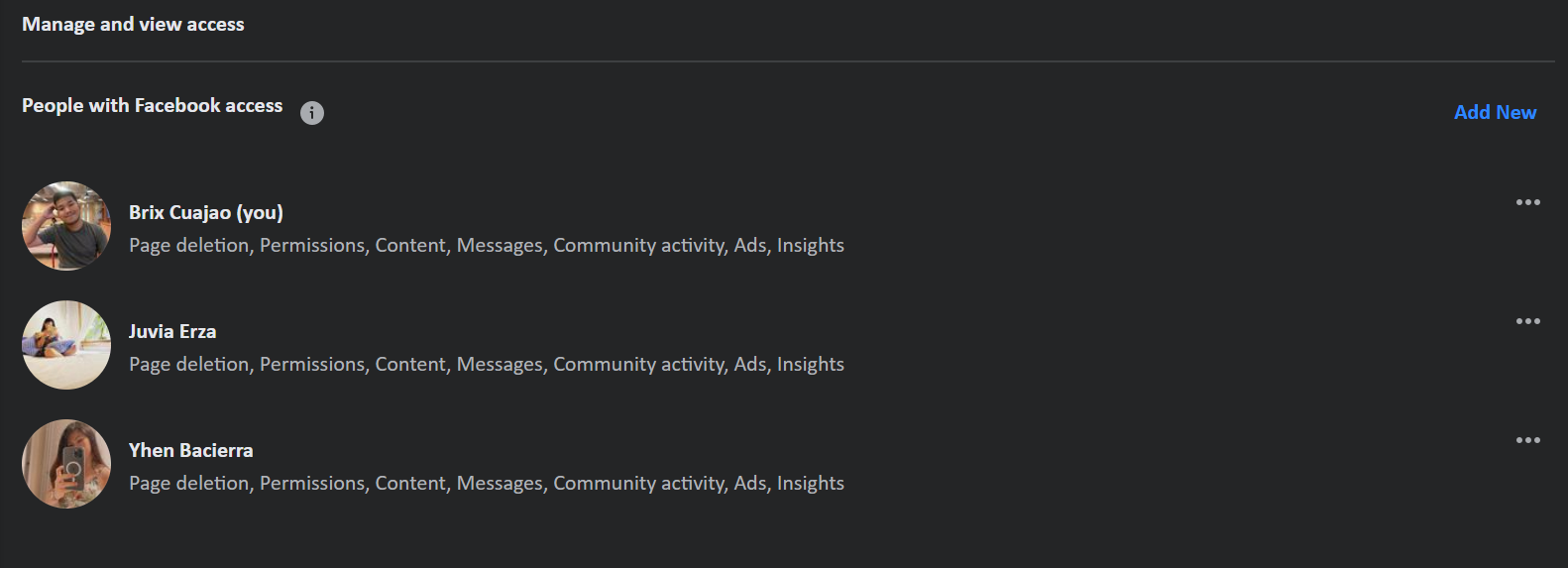Click "Insights" in Brix Cuajao's permissions
This screenshot has height=568, width=1568.
tap(811, 245)
